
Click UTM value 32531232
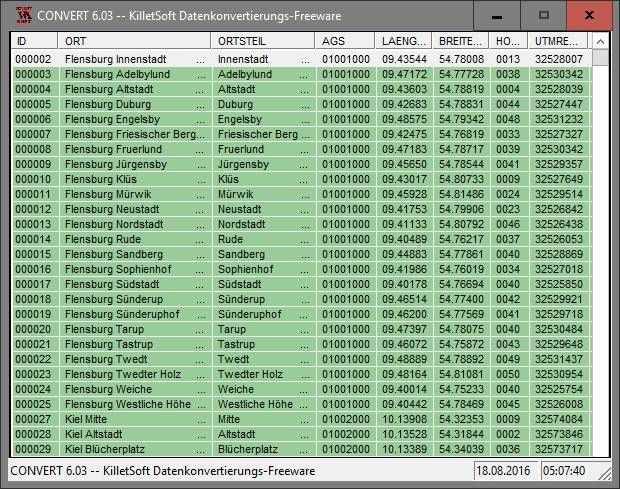pos(559,119)
